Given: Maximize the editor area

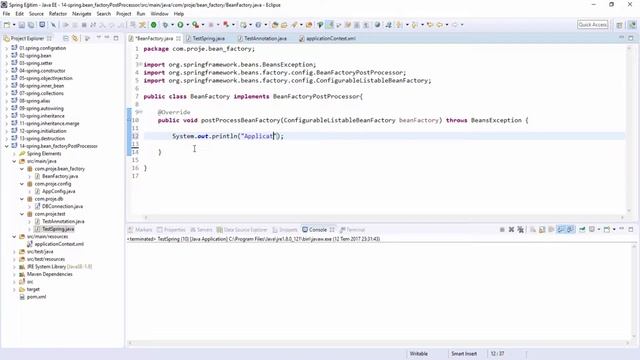Looking at the screenshot, I should [631, 38].
